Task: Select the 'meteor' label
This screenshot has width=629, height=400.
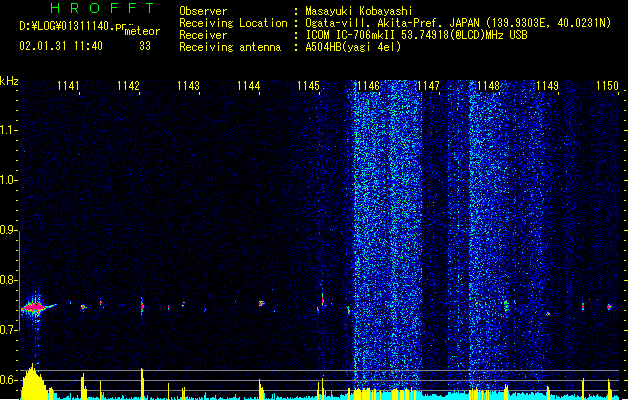Action: 142,31
